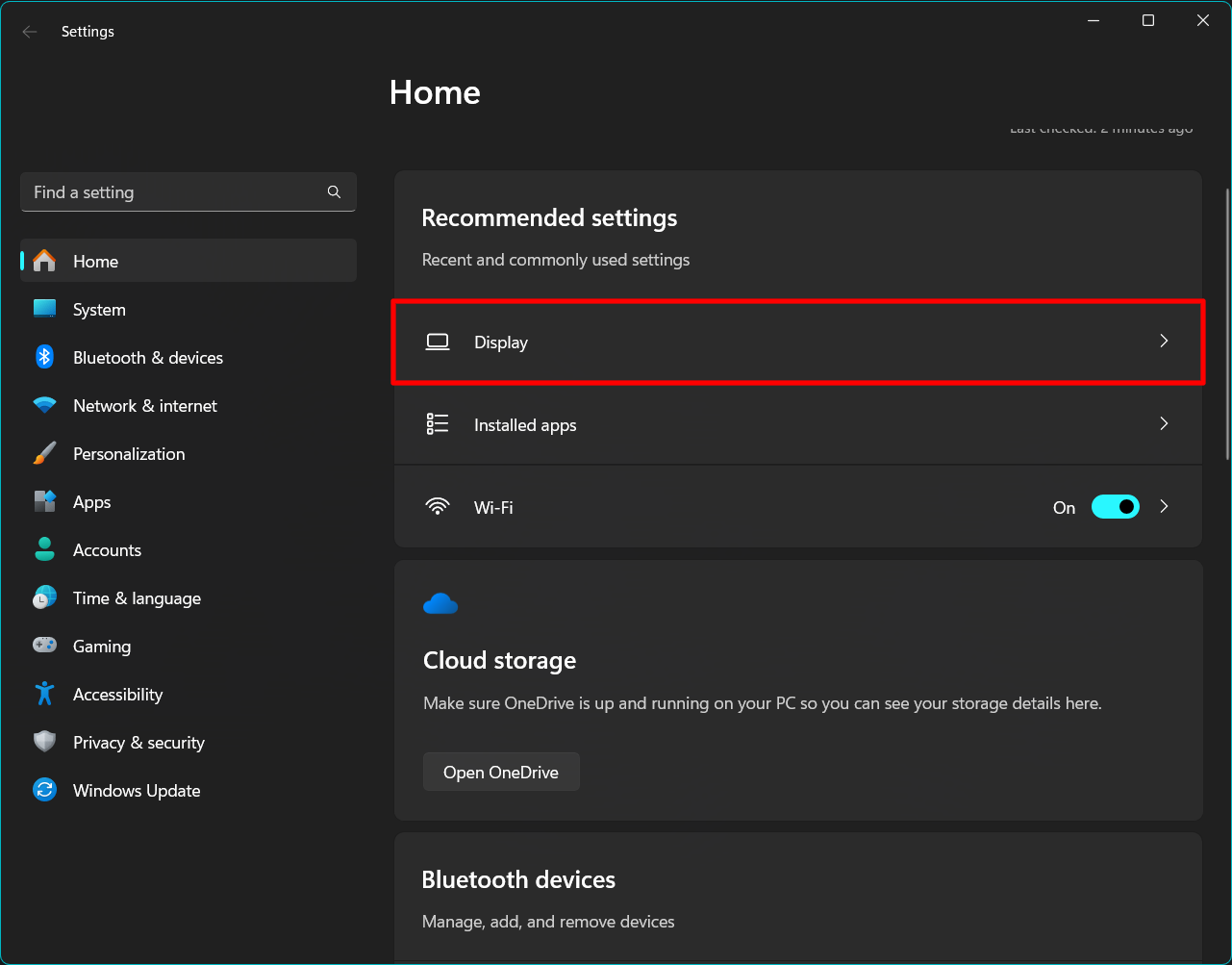Go to the Gaming label

[x=102, y=647]
